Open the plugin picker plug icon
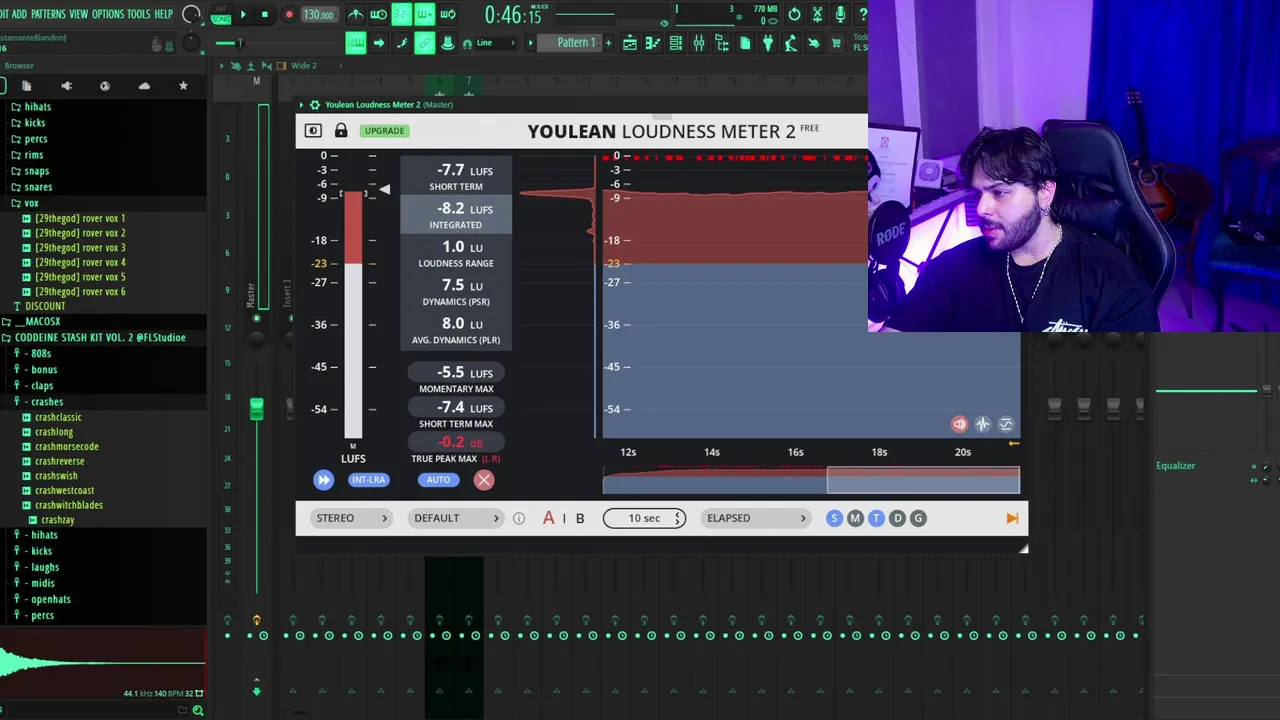The height and width of the screenshot is (720, 1280). pos(767,42)
